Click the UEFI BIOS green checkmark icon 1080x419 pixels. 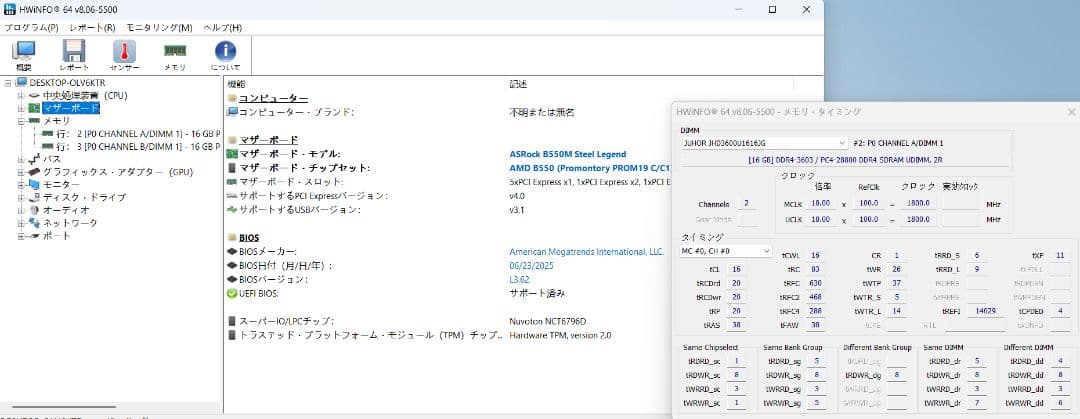[232, 293]
